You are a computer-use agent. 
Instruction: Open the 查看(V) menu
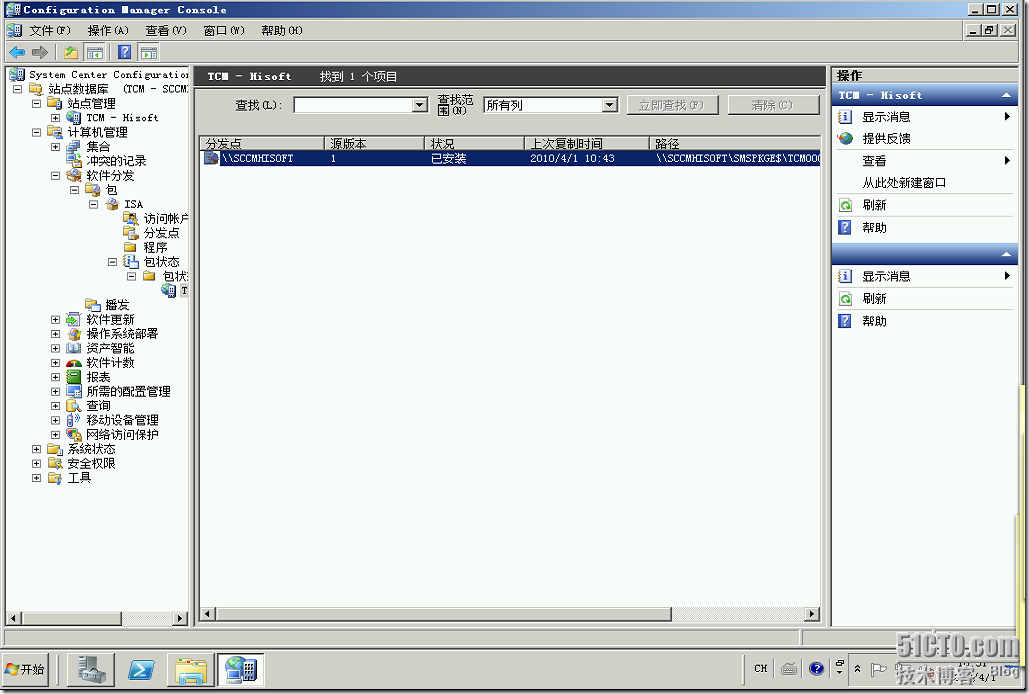[x=166, y=31]
